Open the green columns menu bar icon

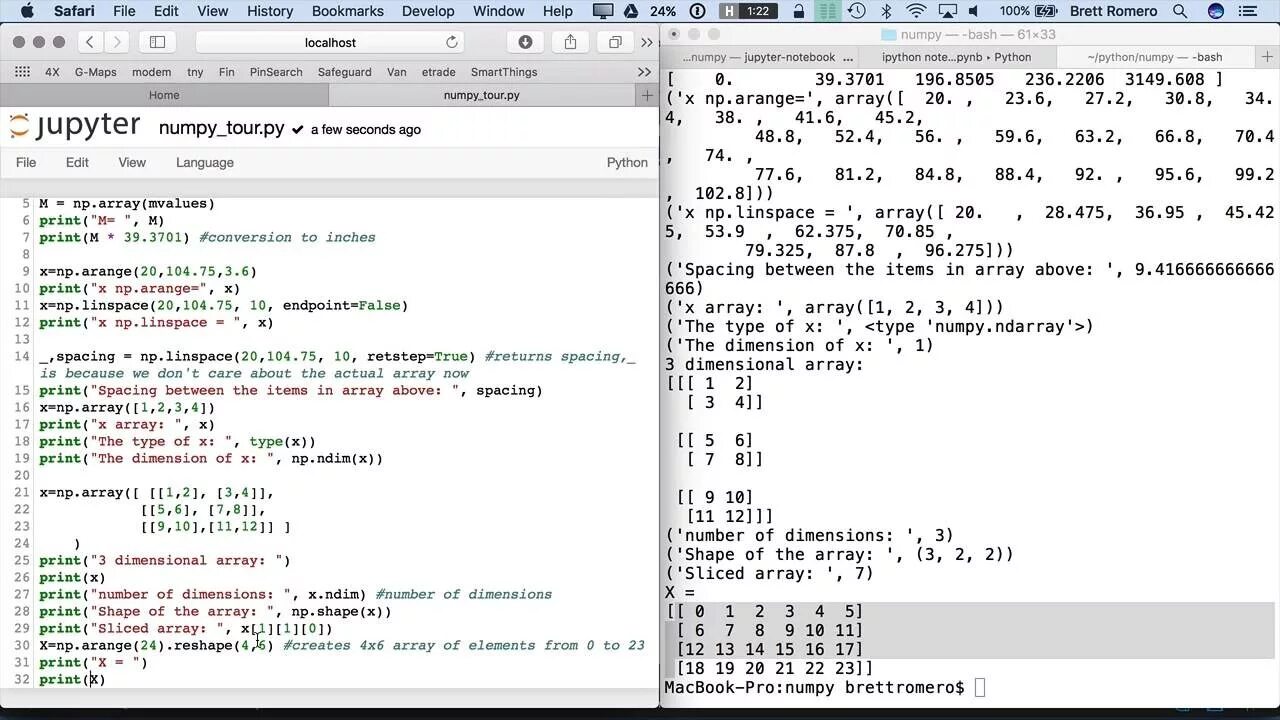(826, 11)
